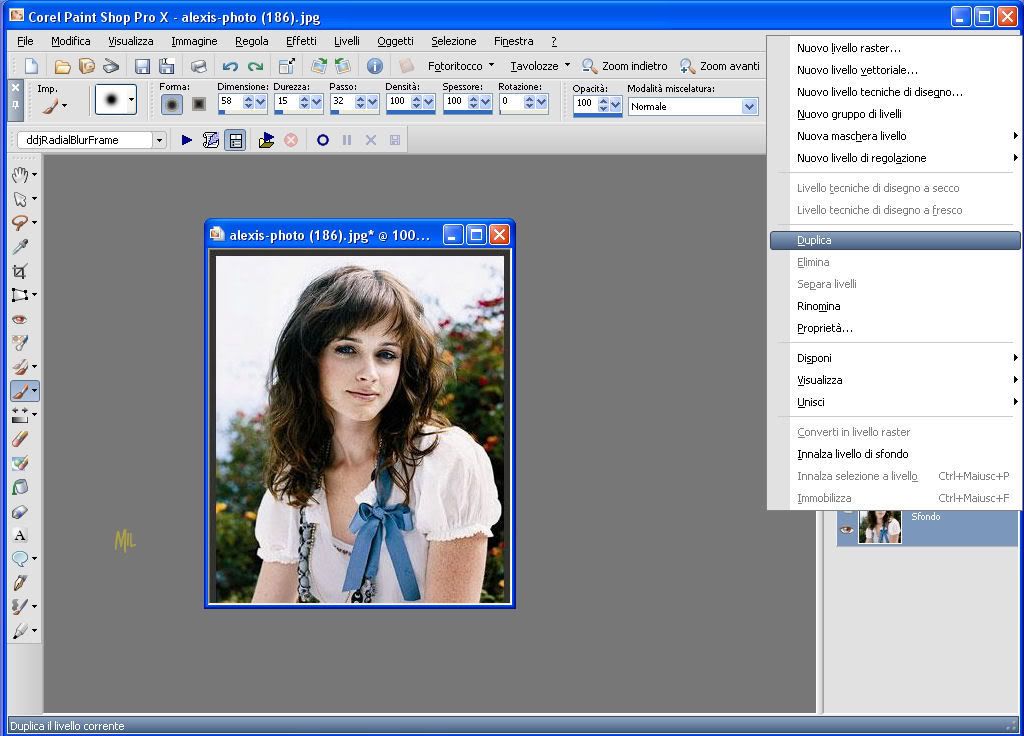The width and height of the screenshot is (1024, 736).
Task: Open the Livelli menu in menu bar
Action: coord(347,41)
